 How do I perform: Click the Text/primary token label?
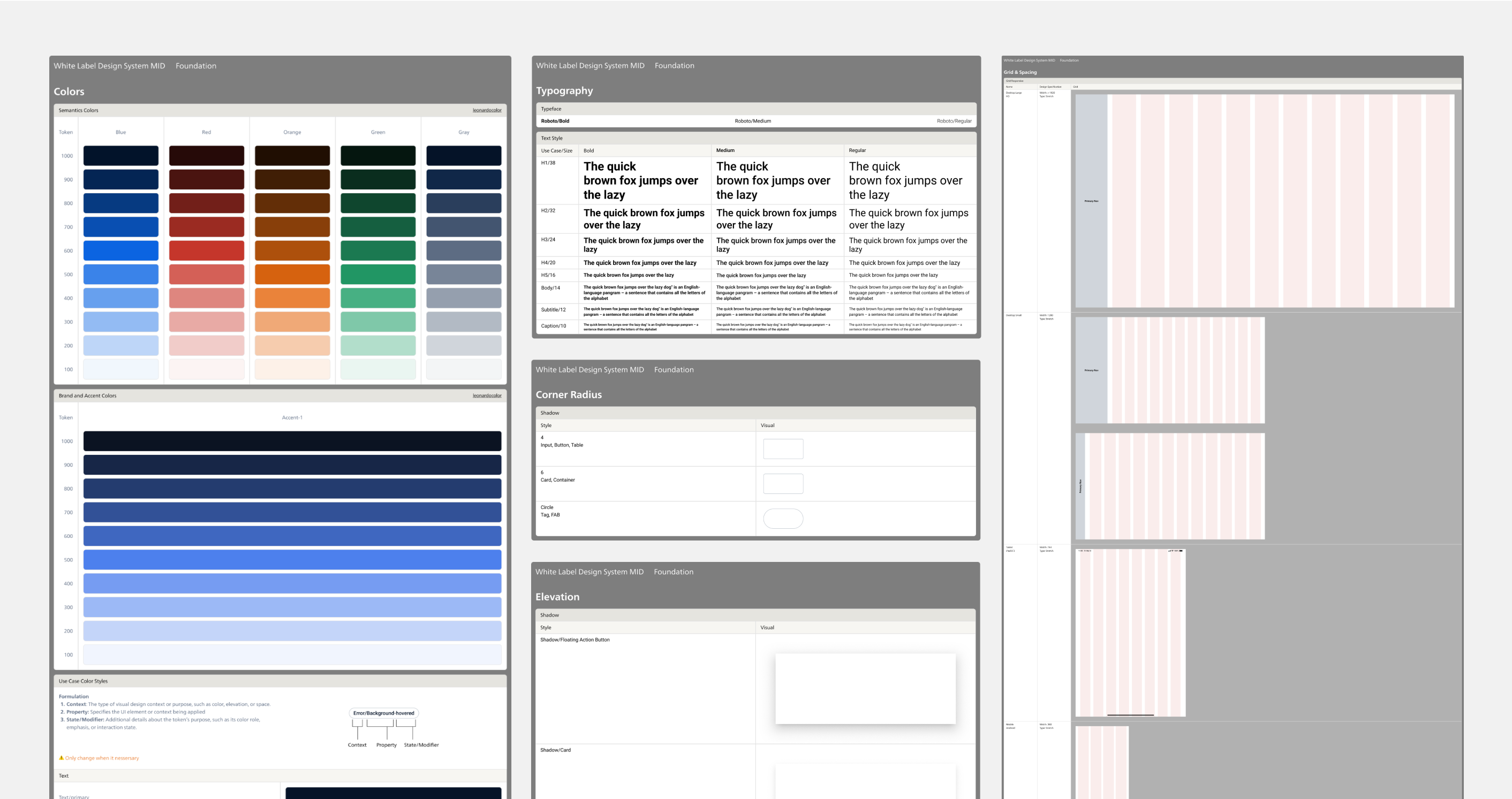pyautogui.click(x=74, y=796)
